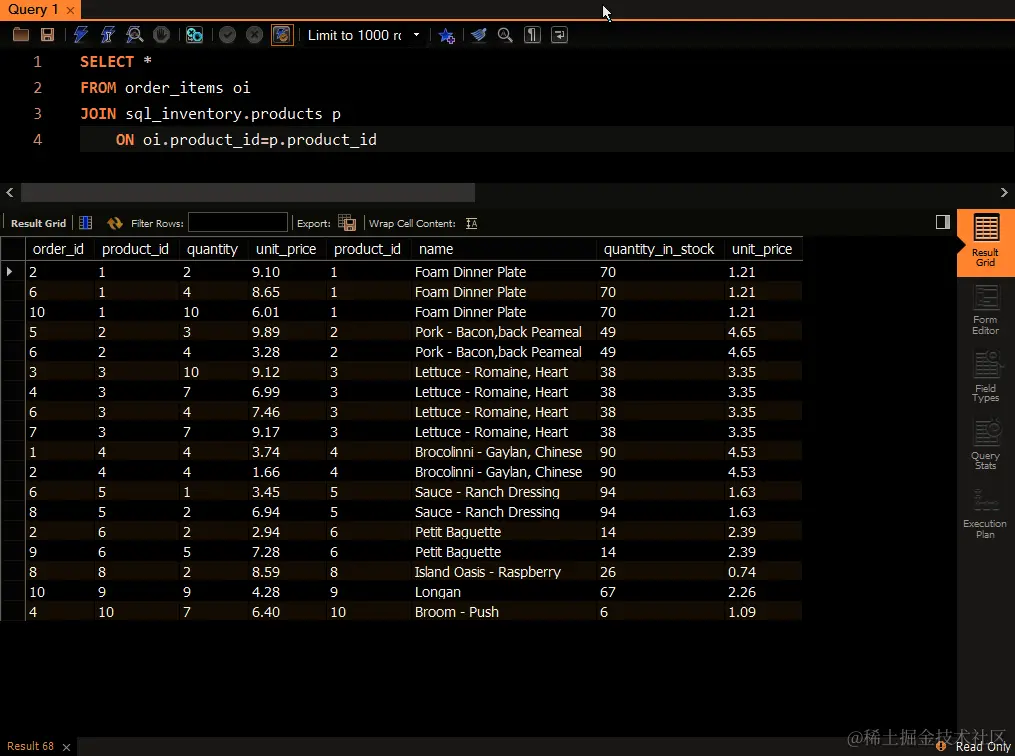Execute the query with lightning bolt icon
The height and width of the screenshot is (756, 1015).
(x=80, y=35)
